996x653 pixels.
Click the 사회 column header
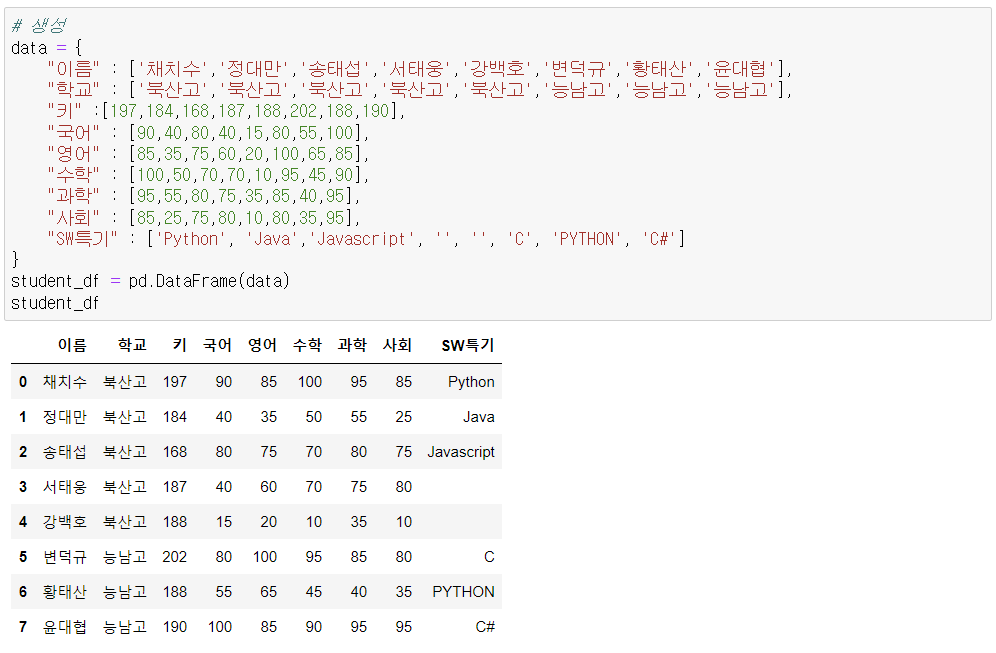click(398, 346)
